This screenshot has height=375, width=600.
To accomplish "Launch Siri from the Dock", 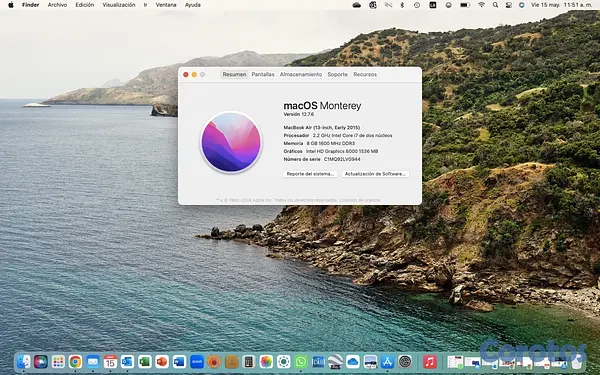I will 41,361.
